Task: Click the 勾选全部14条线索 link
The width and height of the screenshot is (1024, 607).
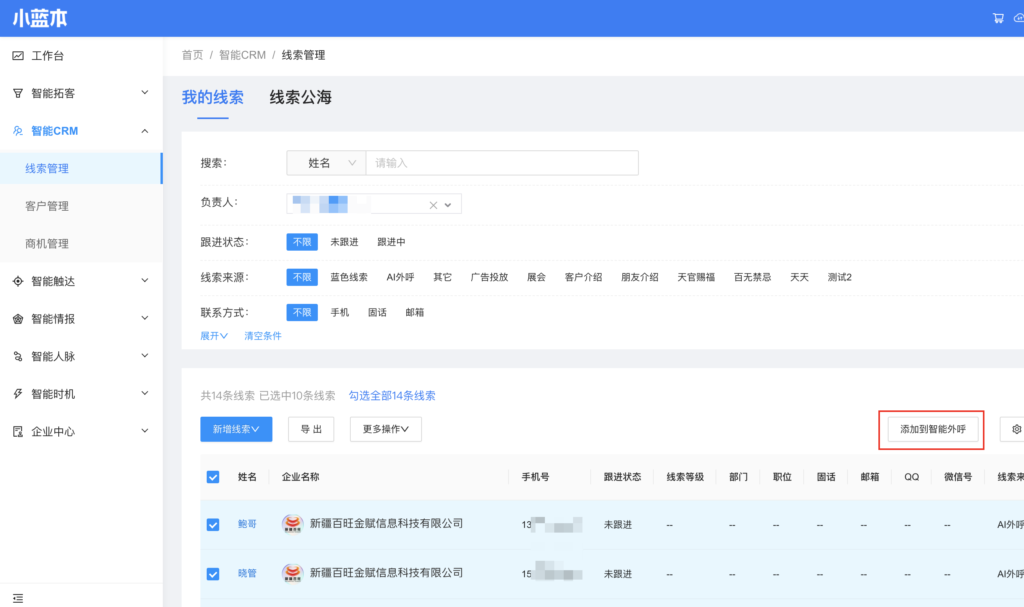Action: (x=392, y=396)
